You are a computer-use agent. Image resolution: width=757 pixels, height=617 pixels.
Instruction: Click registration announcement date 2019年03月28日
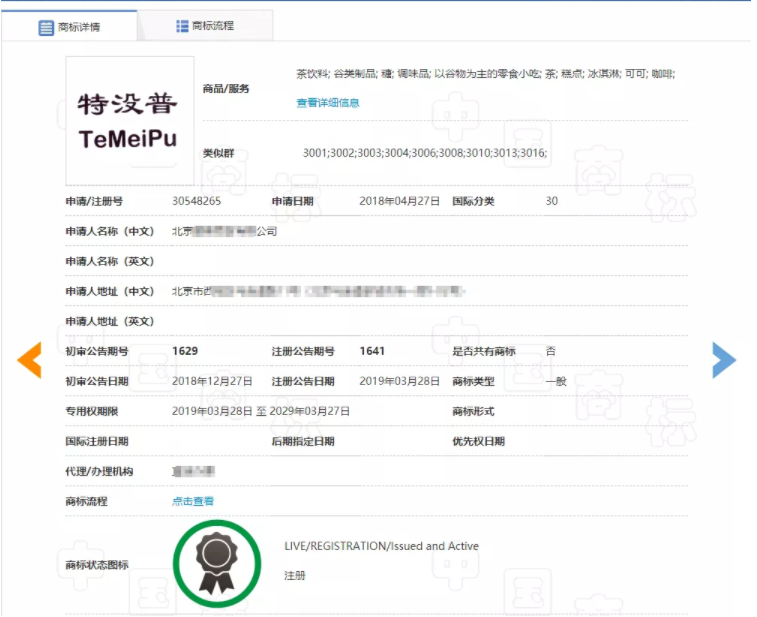(399, 381)
